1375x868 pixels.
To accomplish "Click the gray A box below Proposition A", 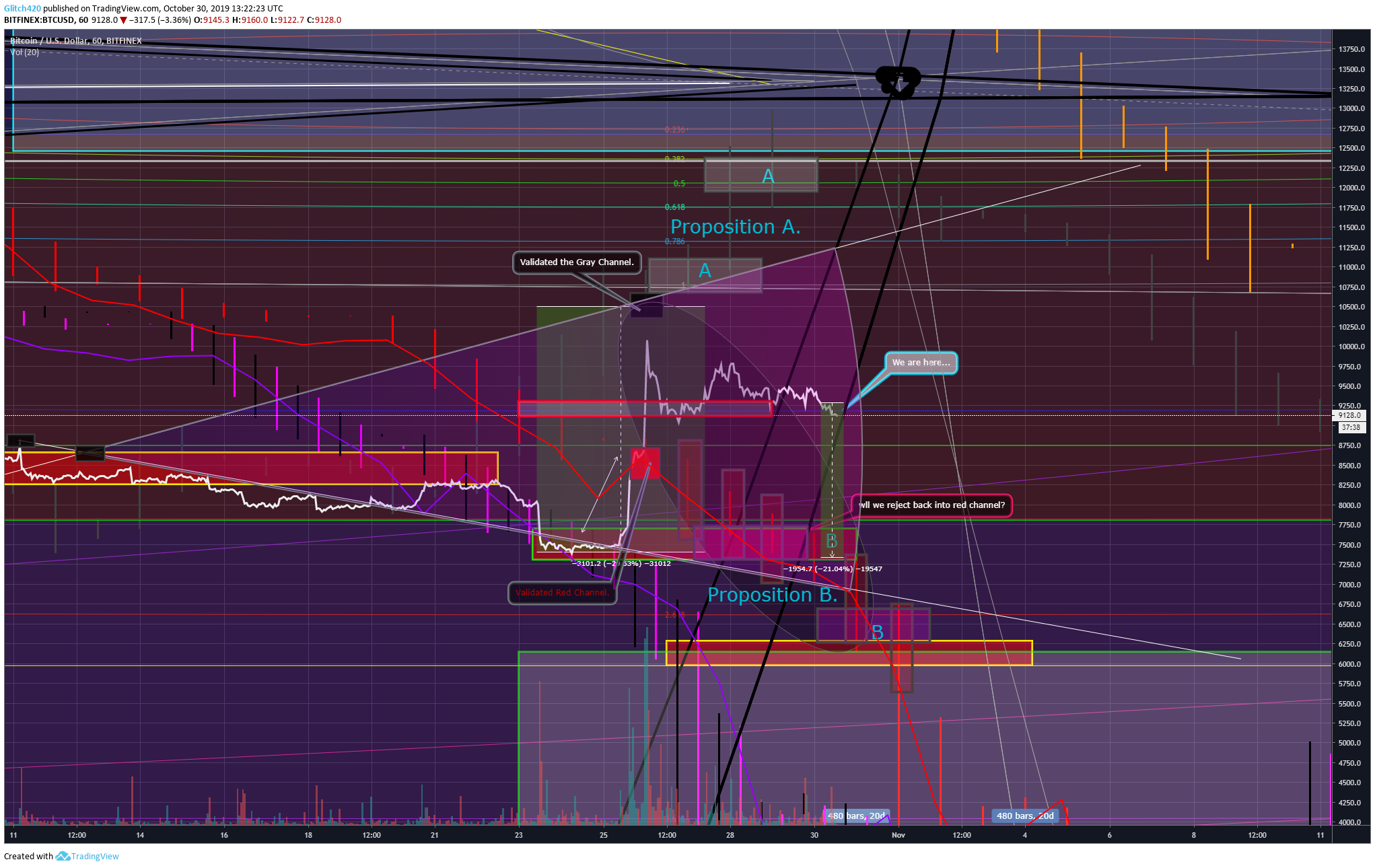I will [x=705, y=275].
